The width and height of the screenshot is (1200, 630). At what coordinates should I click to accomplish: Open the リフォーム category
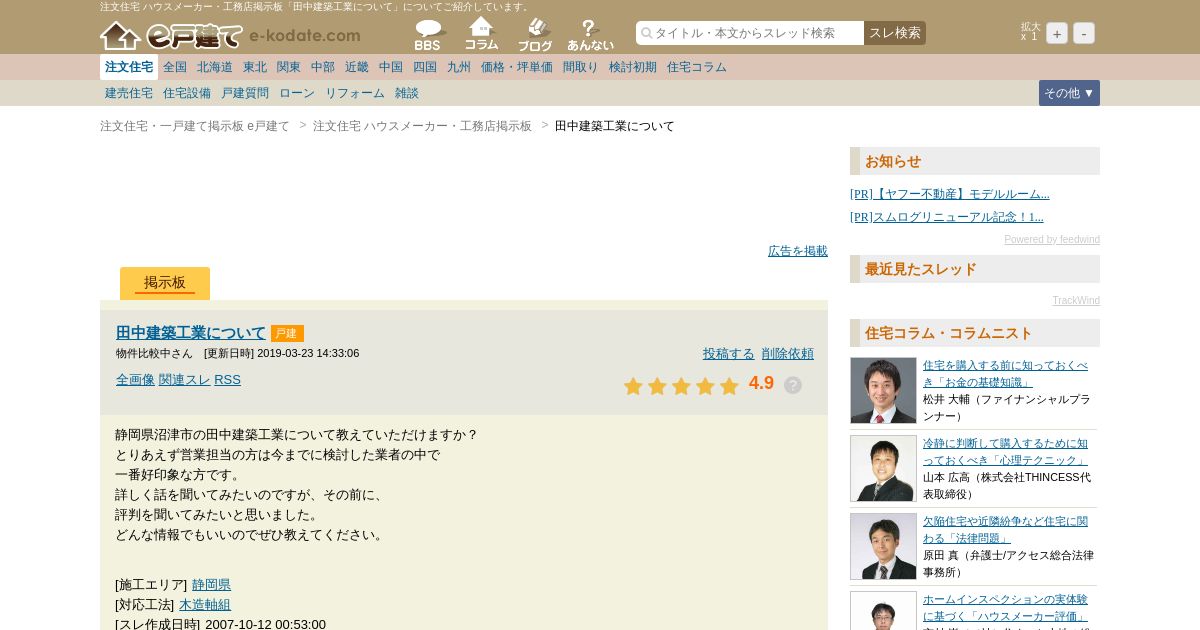[x=355, y=93]
